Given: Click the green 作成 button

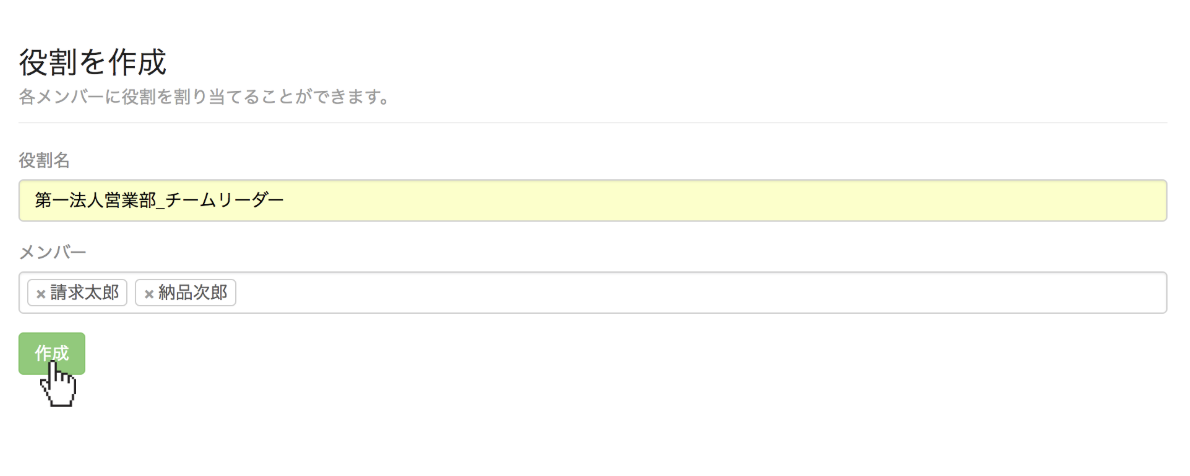Looking at the screenshot, I should pos(52,354).
